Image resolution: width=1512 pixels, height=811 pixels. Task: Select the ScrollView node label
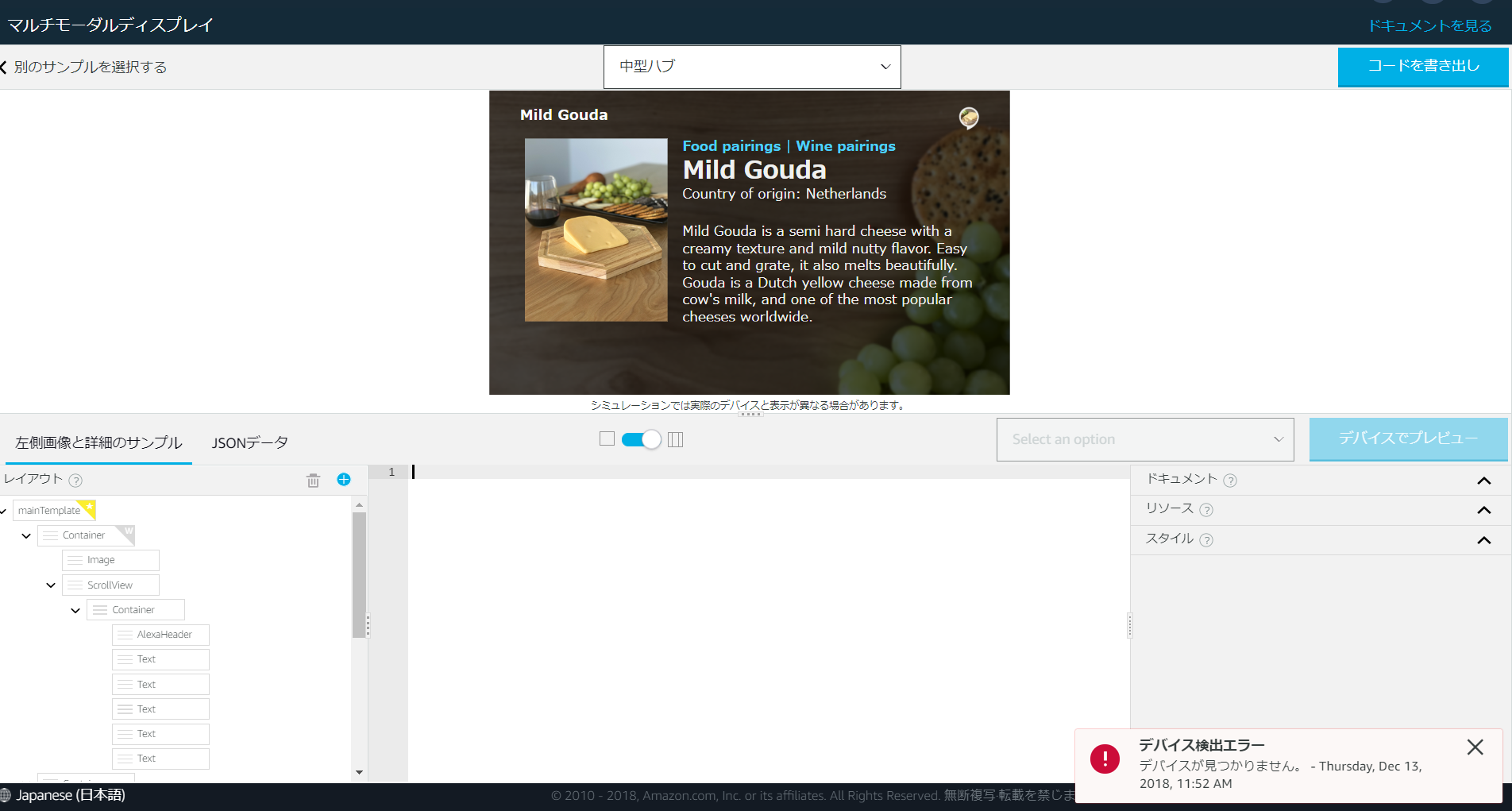[x=110, y=585]
